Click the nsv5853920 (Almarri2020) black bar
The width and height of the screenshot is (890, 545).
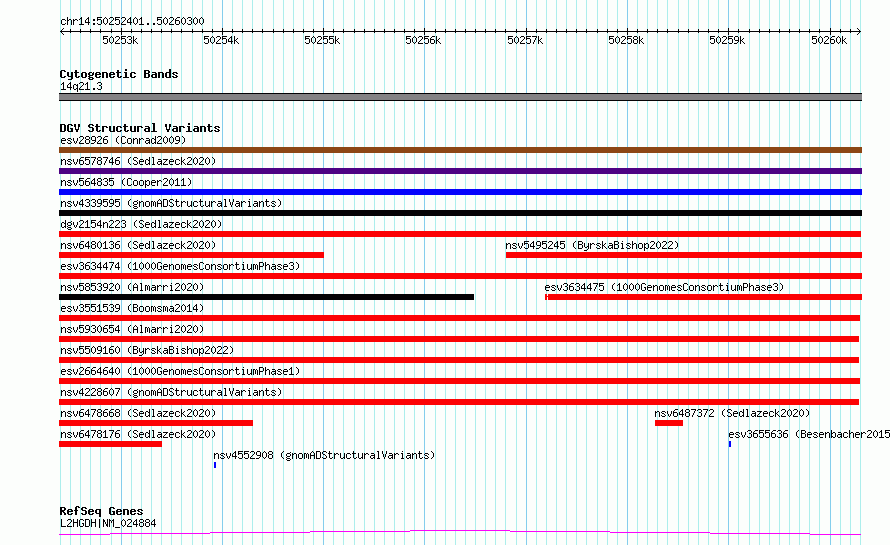click(x=266, y=297)
